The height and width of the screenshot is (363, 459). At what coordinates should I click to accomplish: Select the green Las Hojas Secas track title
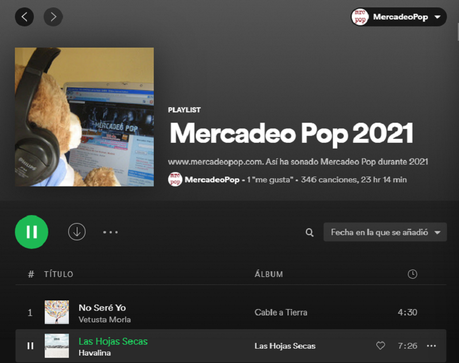pyautogui.click(x=113, y=341)
